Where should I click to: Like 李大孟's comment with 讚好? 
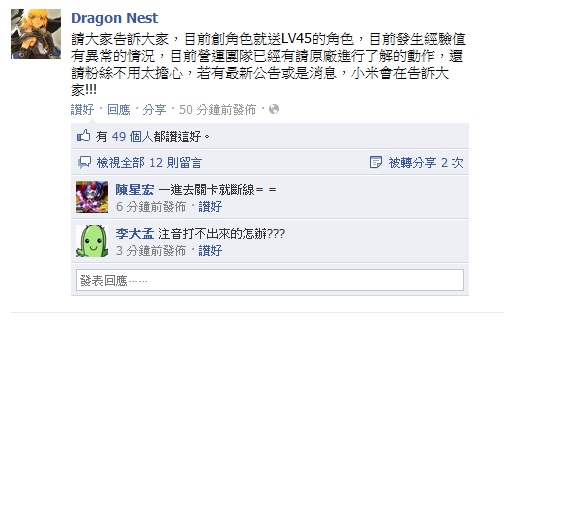click(210, 251)
